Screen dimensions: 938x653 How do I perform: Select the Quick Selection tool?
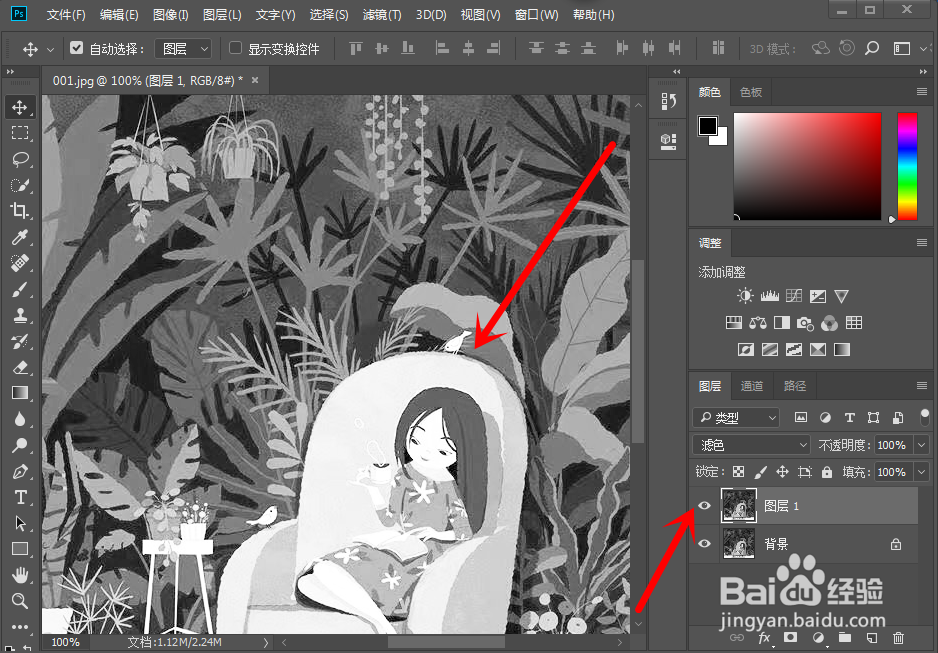pyautogui.click(x=20, y=185)
